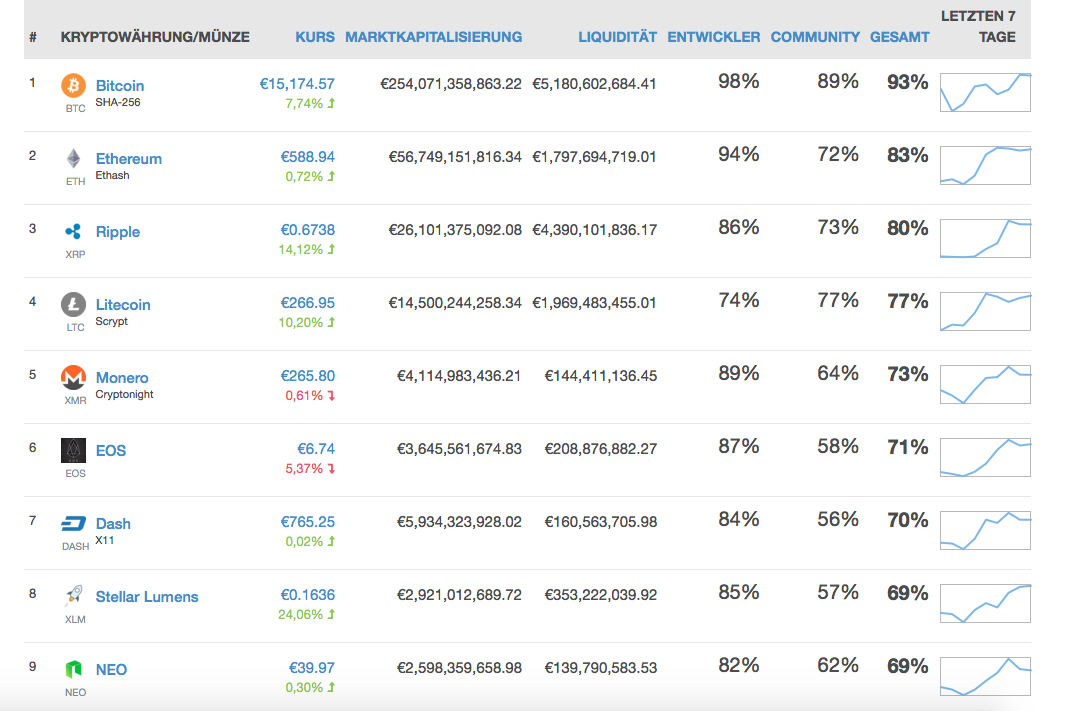Image resolution: width=1079 pixels, height=711 pixels.
Task: Open the Ripple coin page link
Action: [118, 232]
